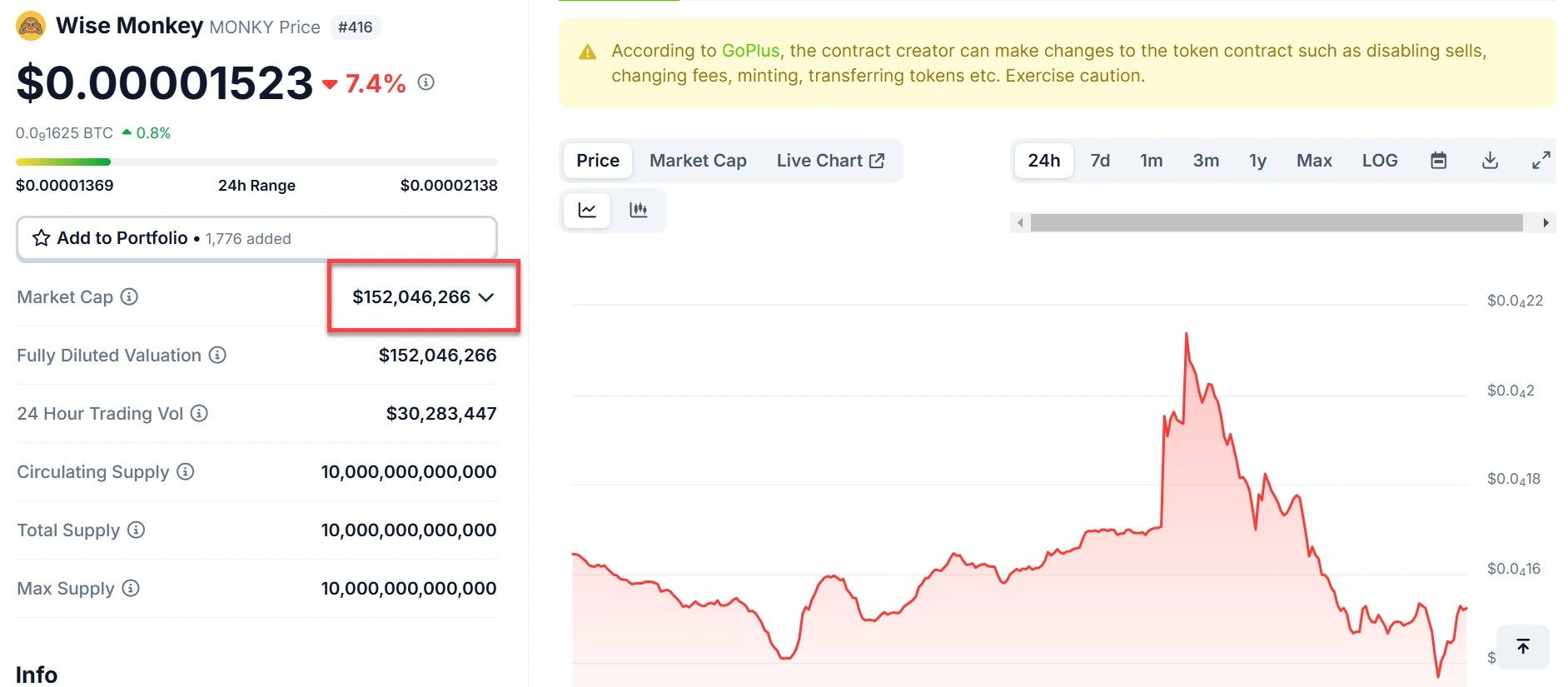
Task: Click the line chart view icon
Action: click(x=587, y=210)
